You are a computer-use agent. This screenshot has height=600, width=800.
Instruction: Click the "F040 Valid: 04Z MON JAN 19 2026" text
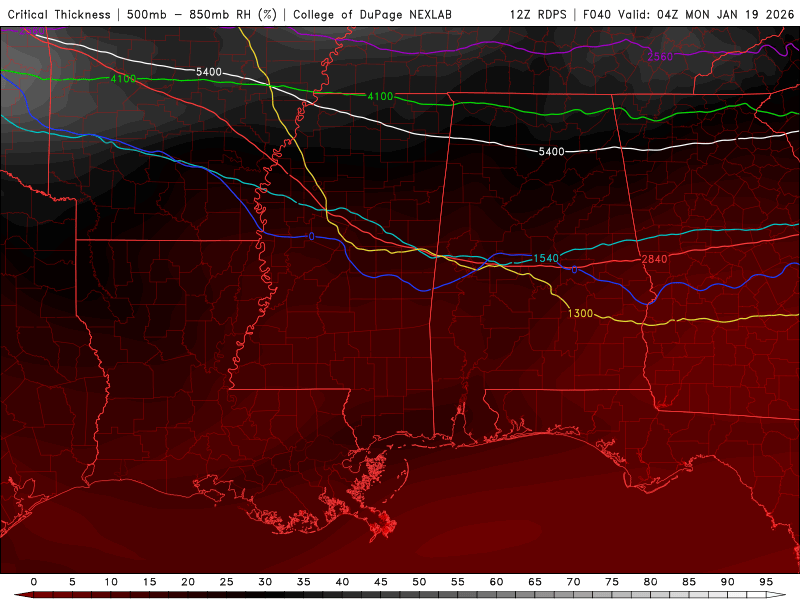(689, 15)
